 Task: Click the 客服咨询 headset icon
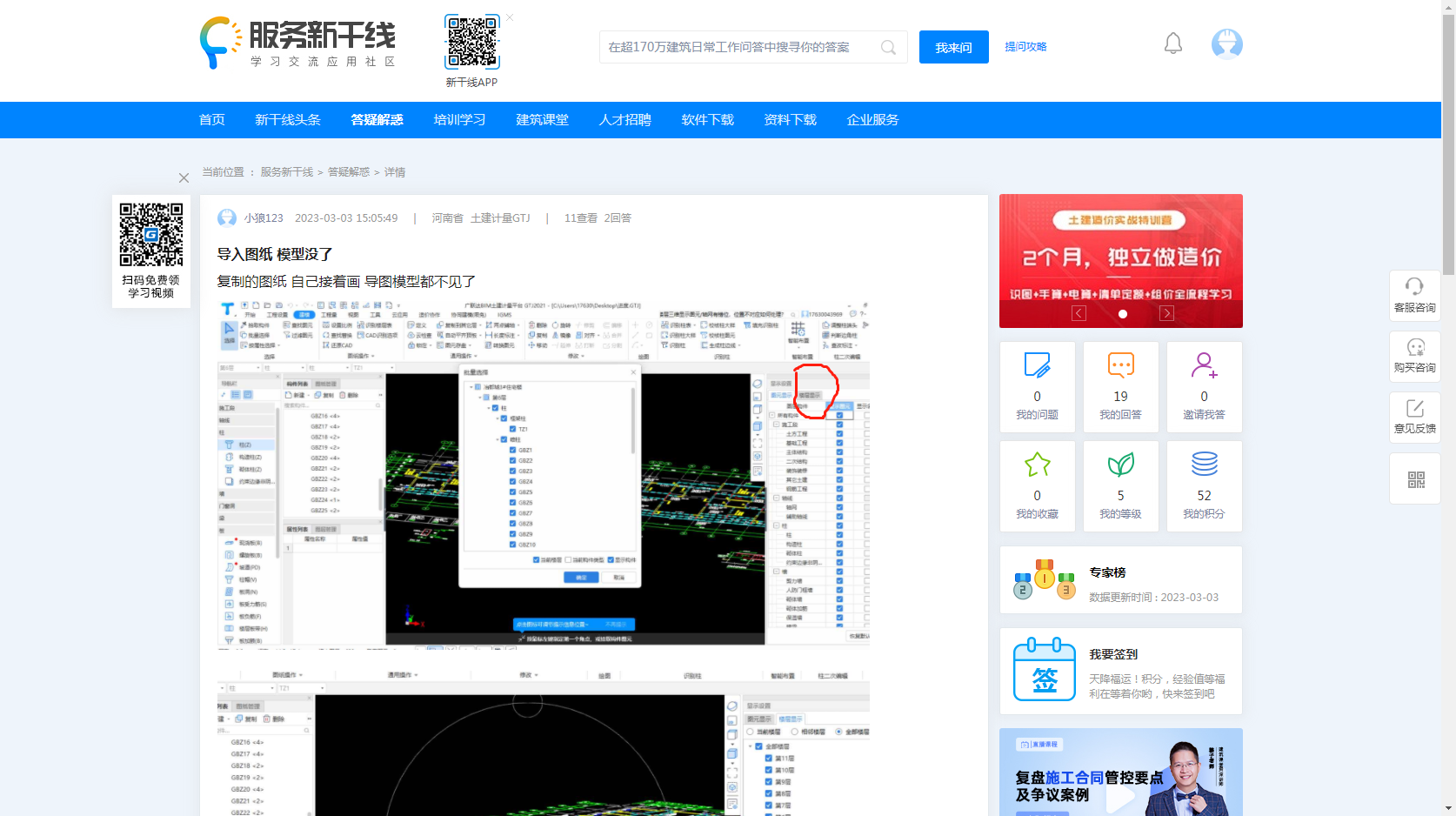(x=1414, y=286)
